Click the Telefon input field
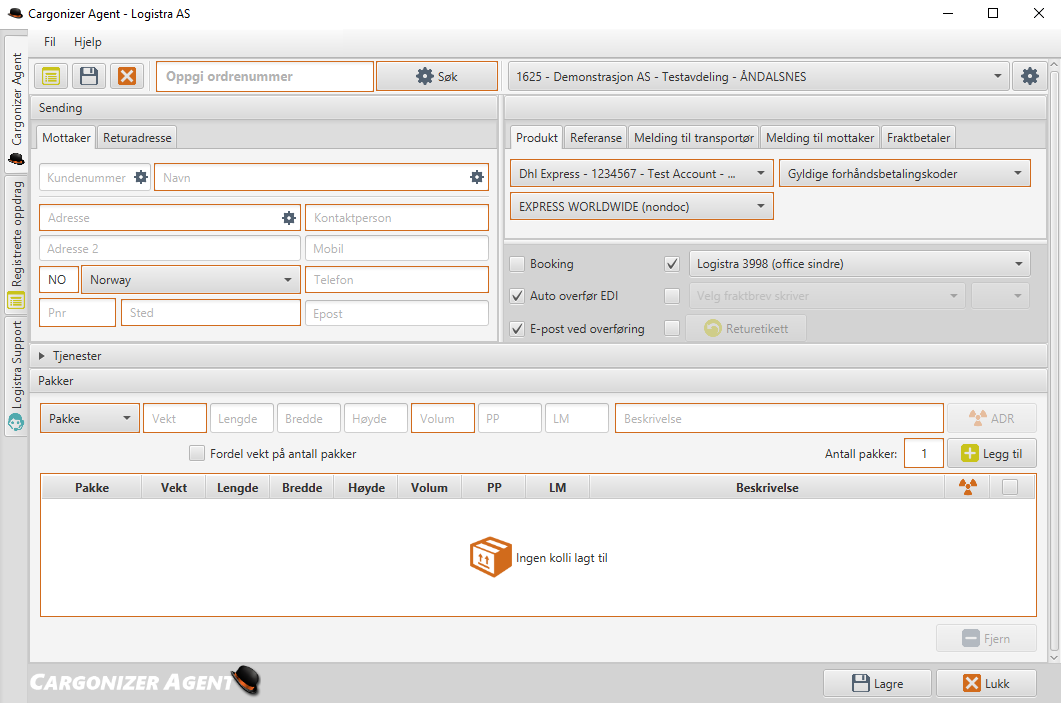 click(x=397, y=279)
